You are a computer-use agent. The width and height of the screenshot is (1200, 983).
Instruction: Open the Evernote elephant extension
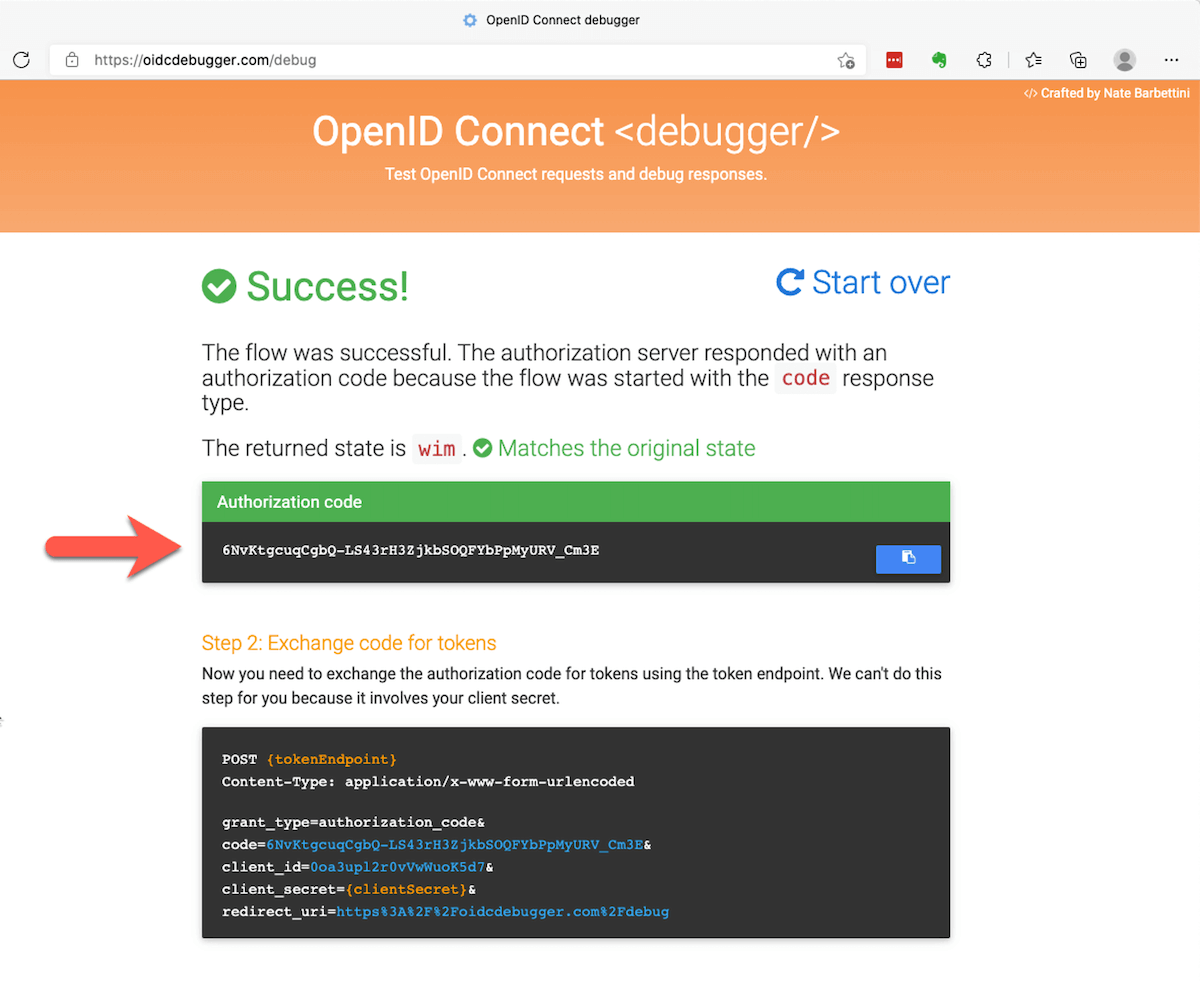click(x=938, y=60)
